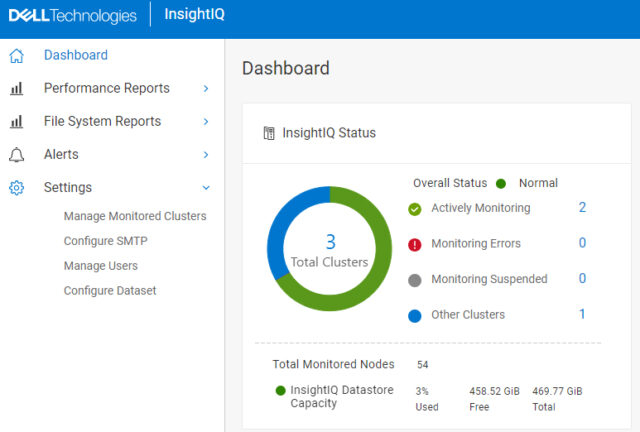Viewport: 640px width, 432px height.
Task: Click the Normal status text
Action: click(538, 183)
